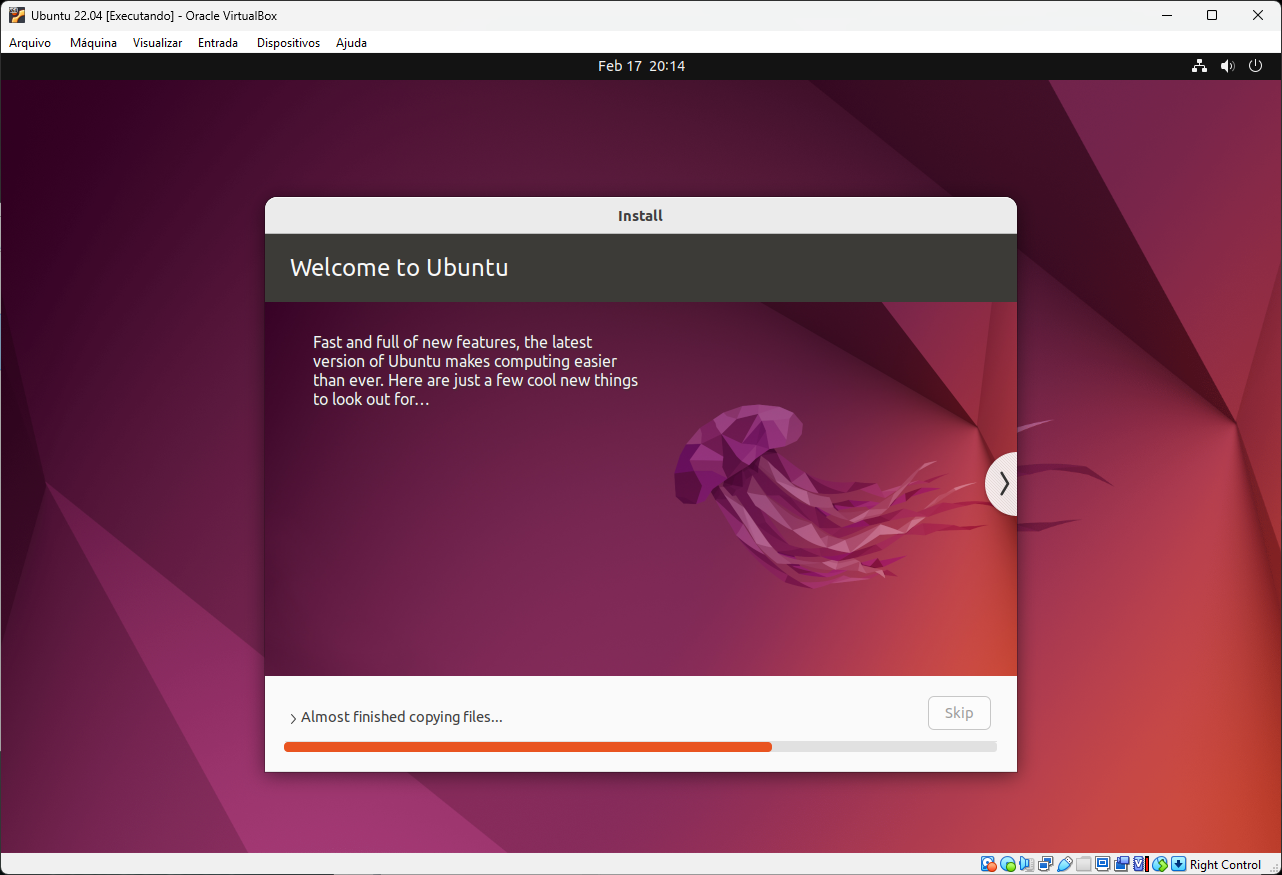Click the Ubuntu volume speaker icon
This screenshot has width=1282, height=875.
click(x=1228, y=66)
